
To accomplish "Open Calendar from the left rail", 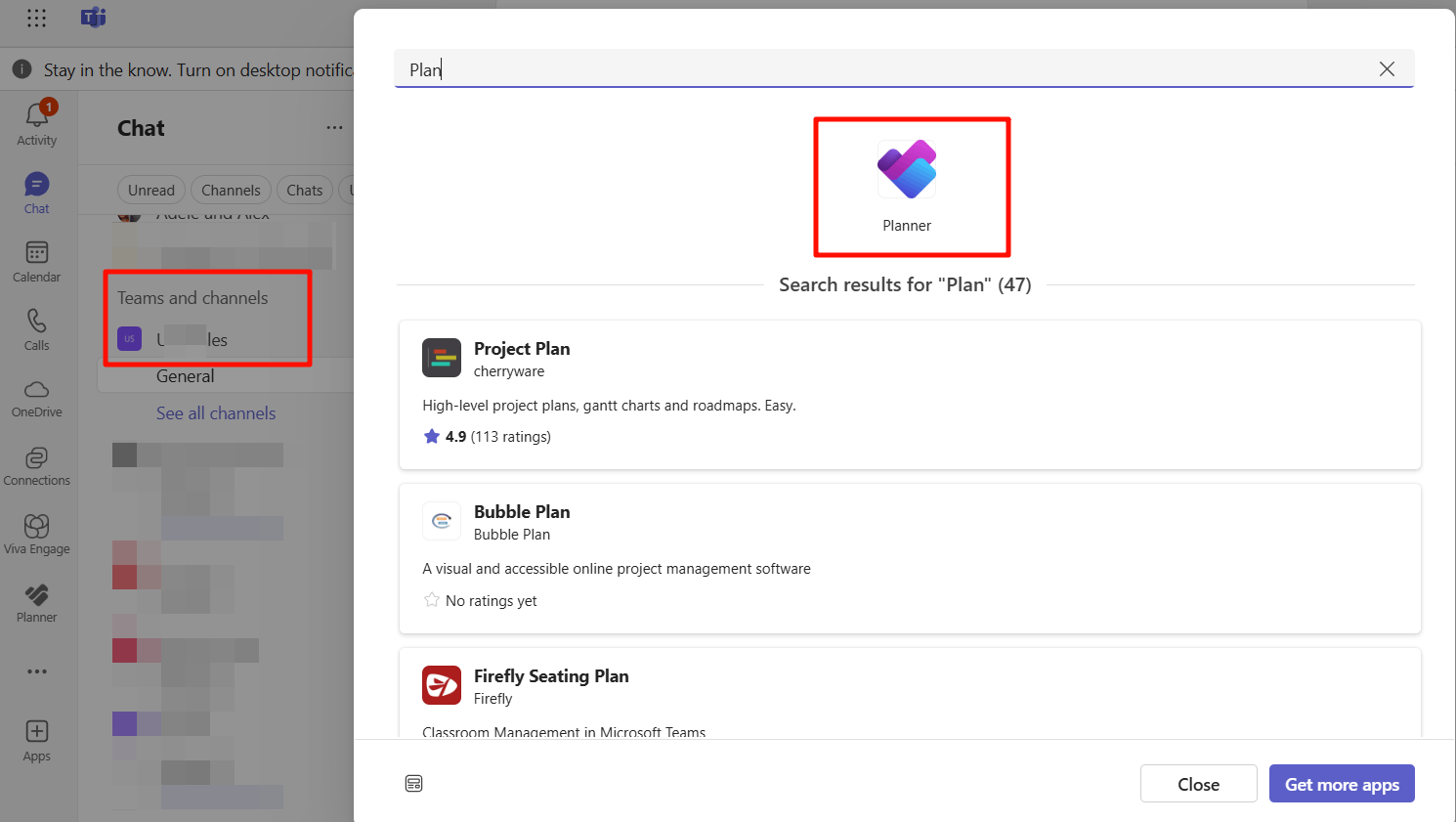I will 37,261.
